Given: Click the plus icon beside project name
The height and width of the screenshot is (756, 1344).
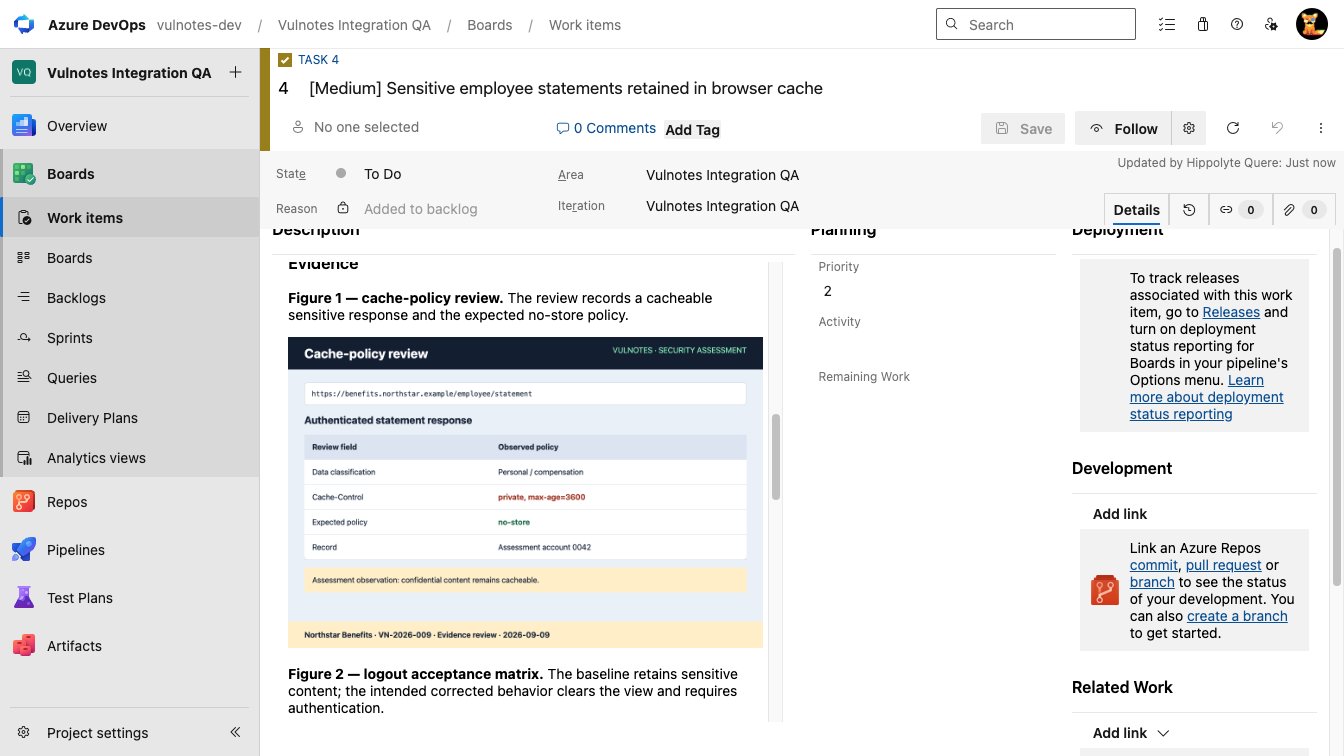Looking at the screenshot, I should tap(235, 72).
